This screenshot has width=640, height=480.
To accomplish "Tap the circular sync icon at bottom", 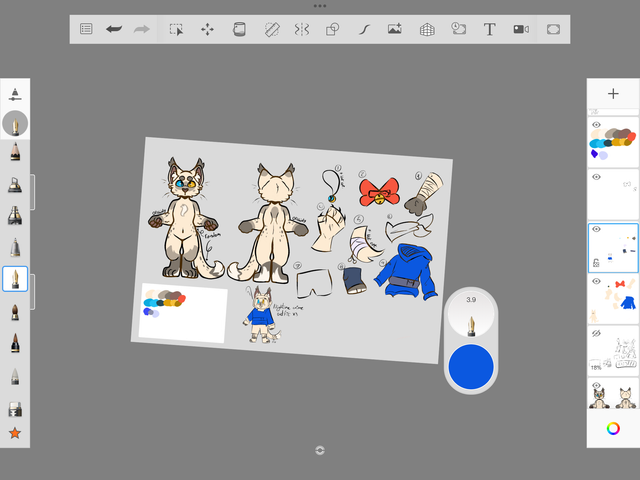I will pyautogui.click(x=320, y=450).
